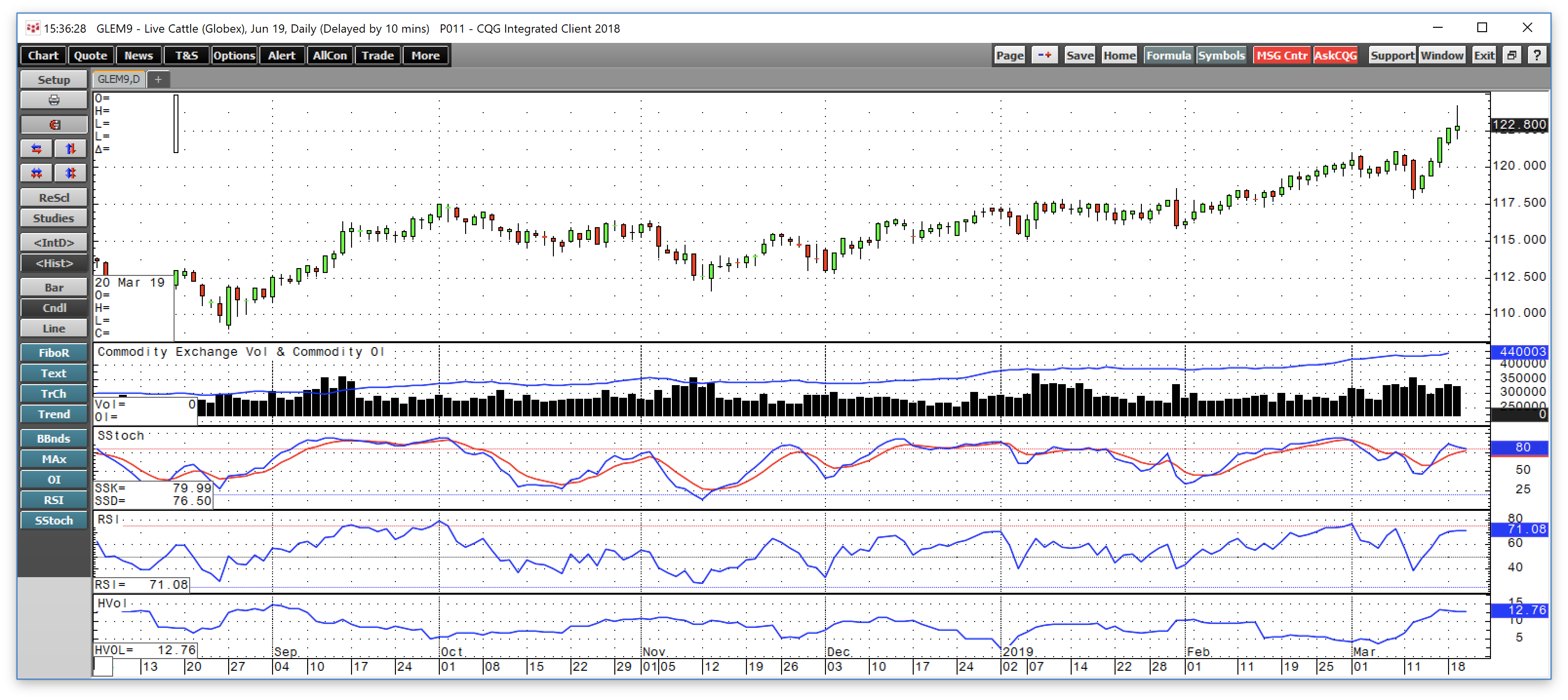Click the vertical blue-red arrows icon
Viewport: 1568px width, 700px height.
71,149
